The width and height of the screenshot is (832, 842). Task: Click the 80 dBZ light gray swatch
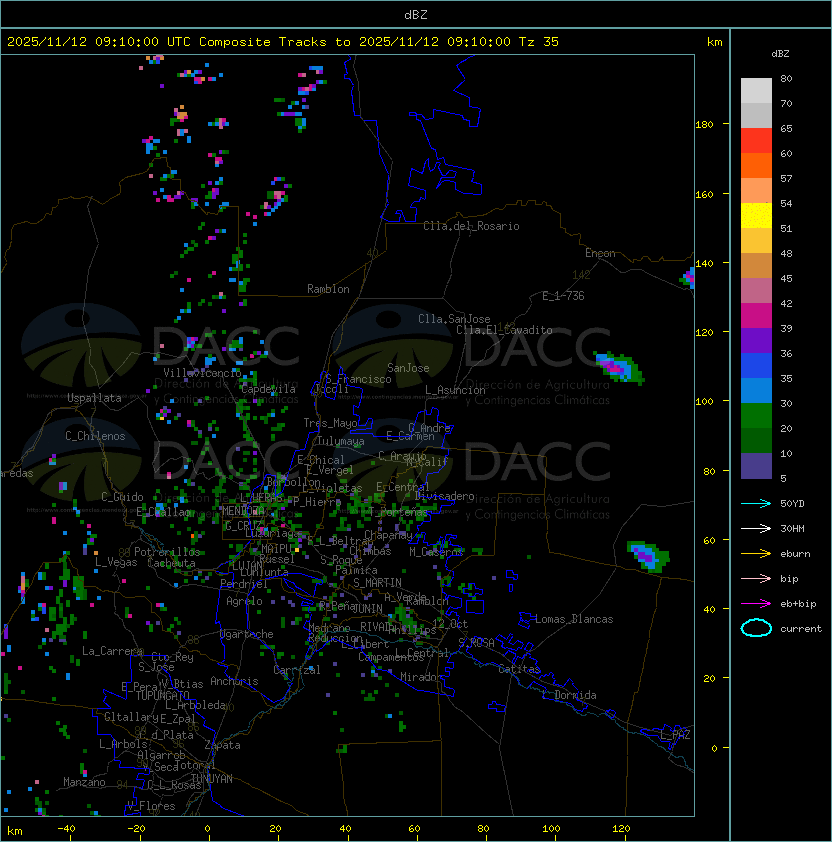756,90
